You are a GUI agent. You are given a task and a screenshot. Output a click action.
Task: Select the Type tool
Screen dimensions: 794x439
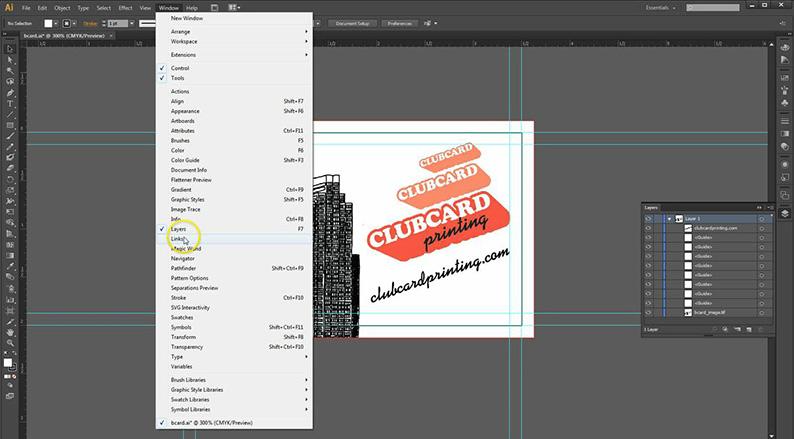tap(10, 104)
